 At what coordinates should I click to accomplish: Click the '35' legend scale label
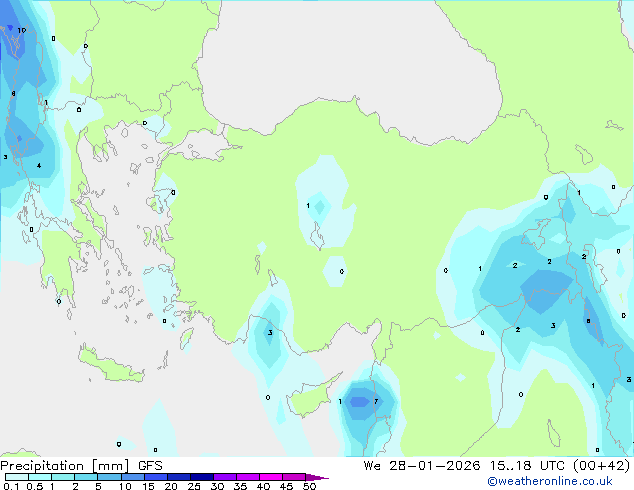(x=240, y=486)
